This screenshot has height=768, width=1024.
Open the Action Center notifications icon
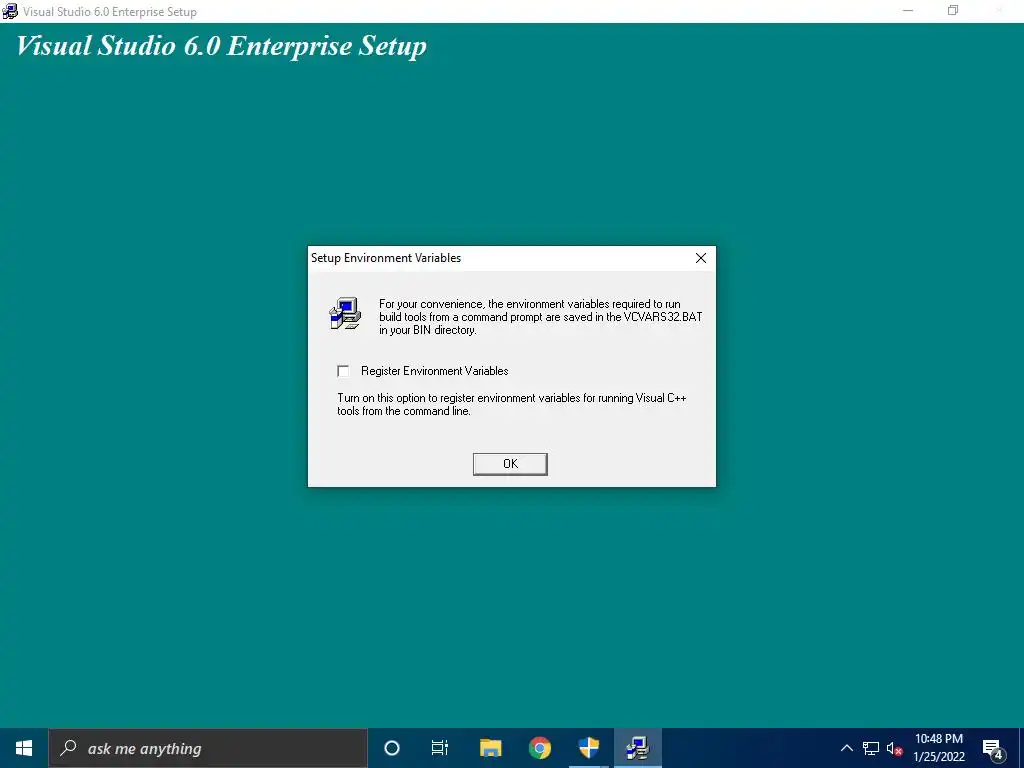tap(993, 748)
